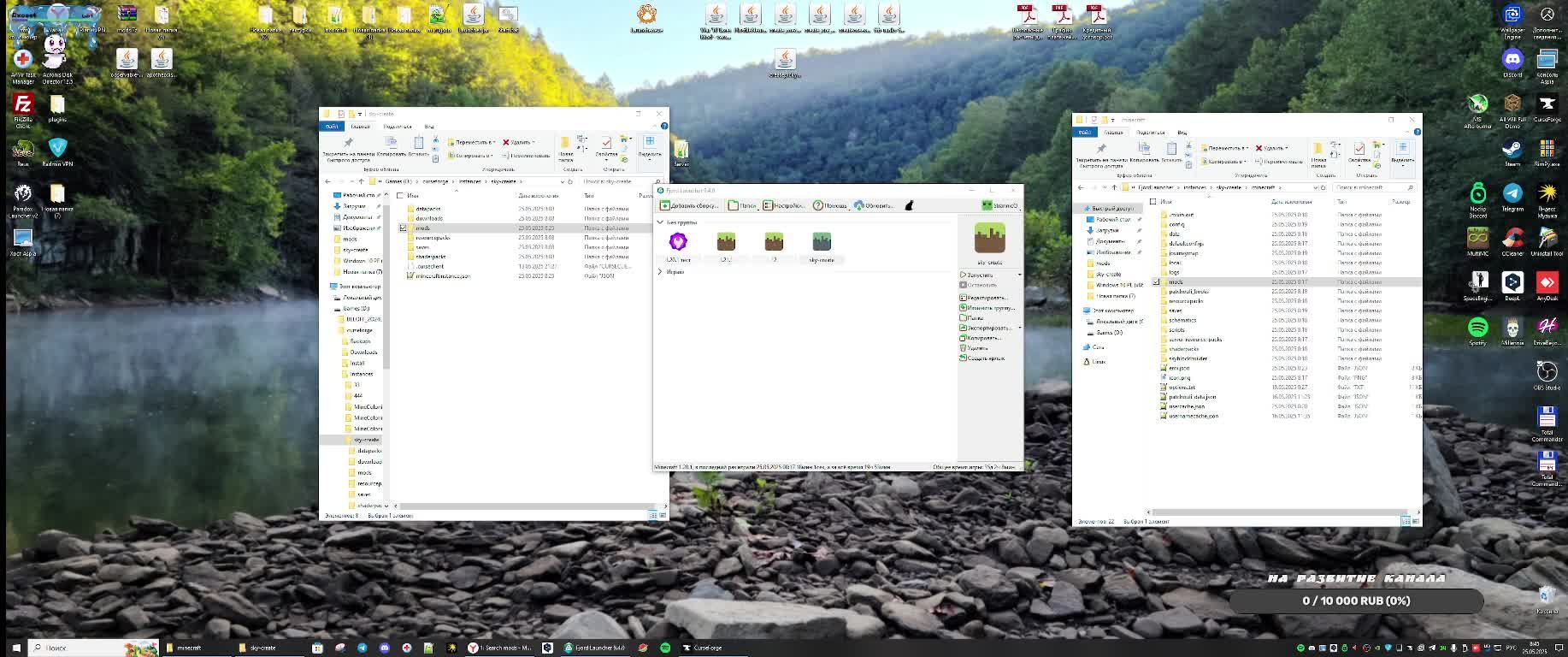This screenshot has width=1568, height=657.
Task: Click Новая папка in sky-create Explorer ribbon
Action: click(x=566, y=149)
